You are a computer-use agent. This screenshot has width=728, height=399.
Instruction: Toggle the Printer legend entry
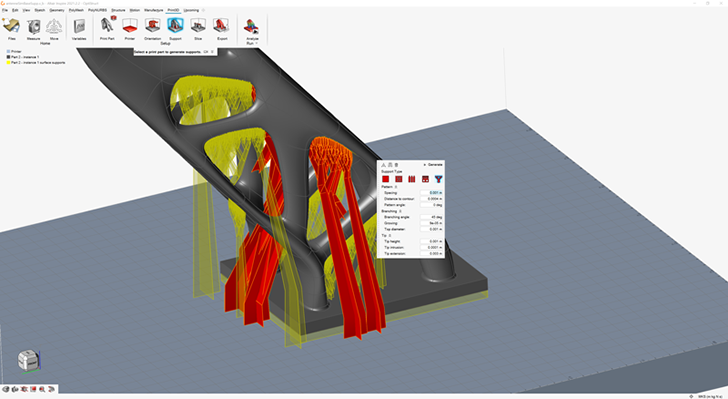(14, 52)
